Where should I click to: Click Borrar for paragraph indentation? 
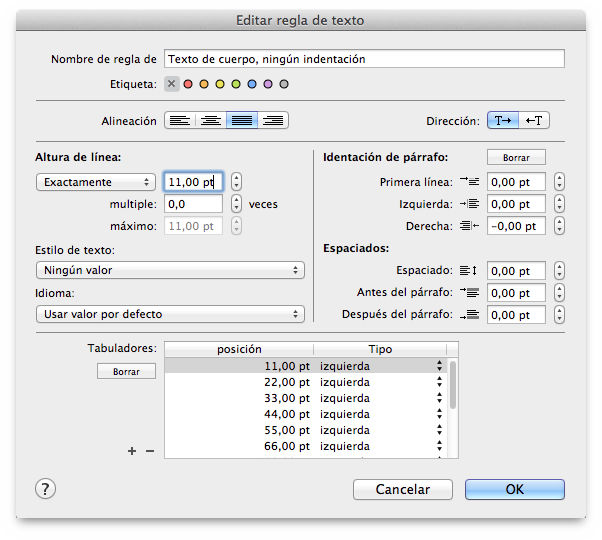(x=516, y=157)
